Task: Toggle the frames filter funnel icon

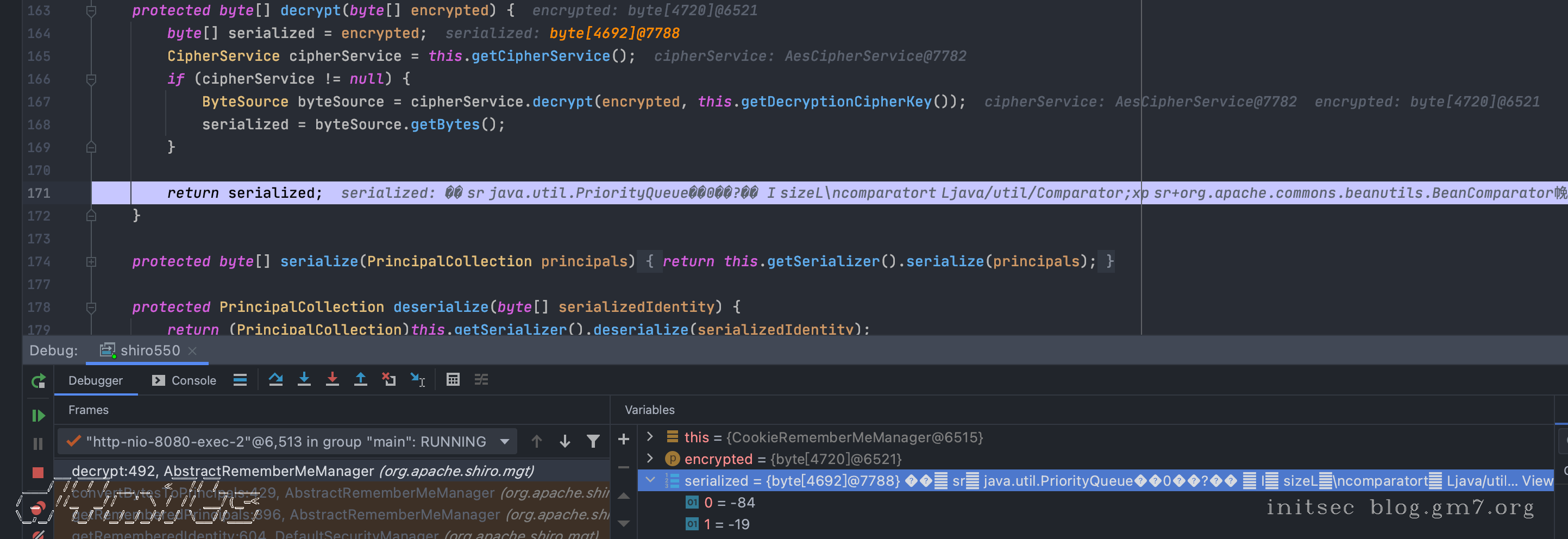Action: (593, 441)
